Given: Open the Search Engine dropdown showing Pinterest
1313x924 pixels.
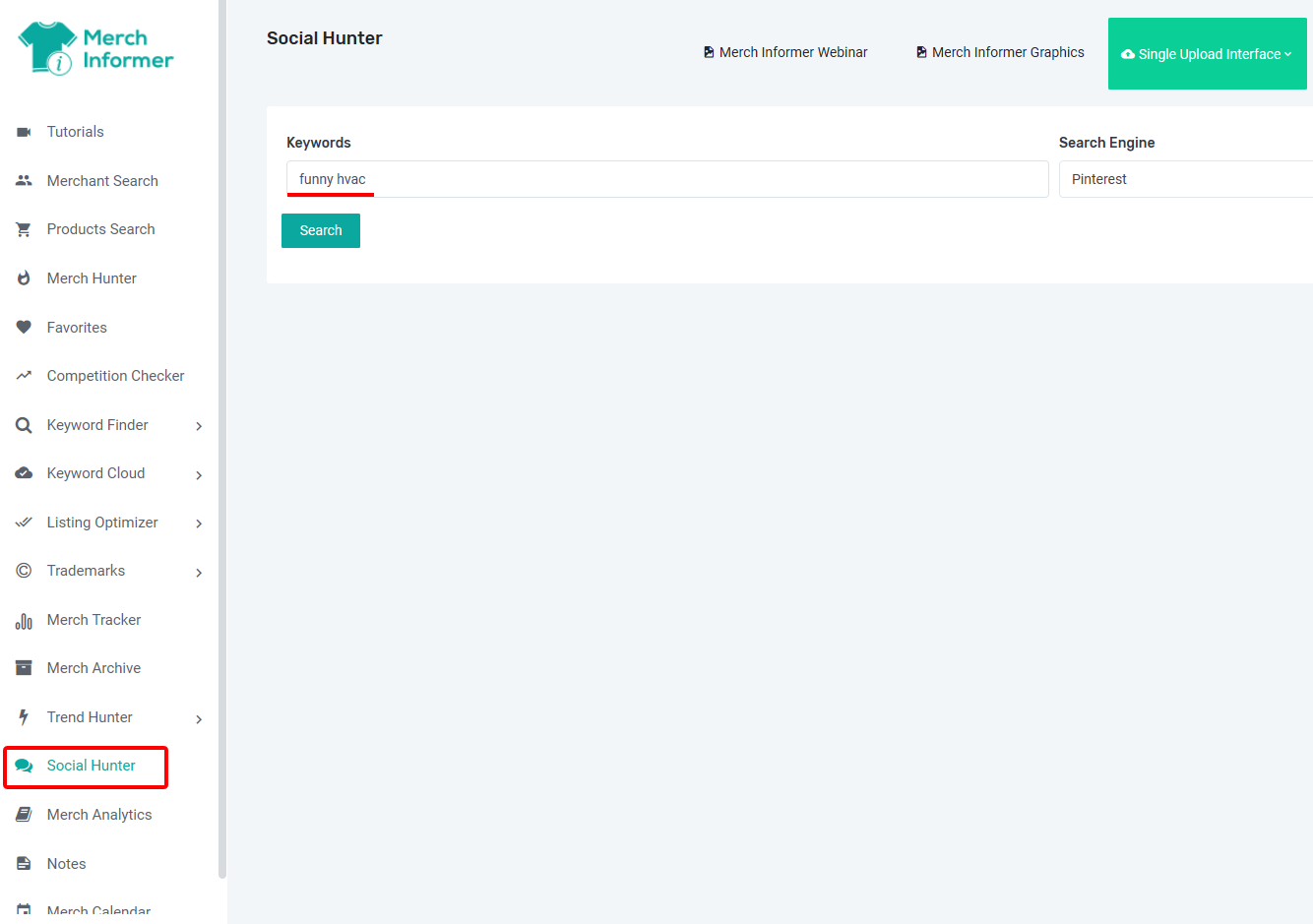Looking at the screenshot, I should [x=1186, y=179].
